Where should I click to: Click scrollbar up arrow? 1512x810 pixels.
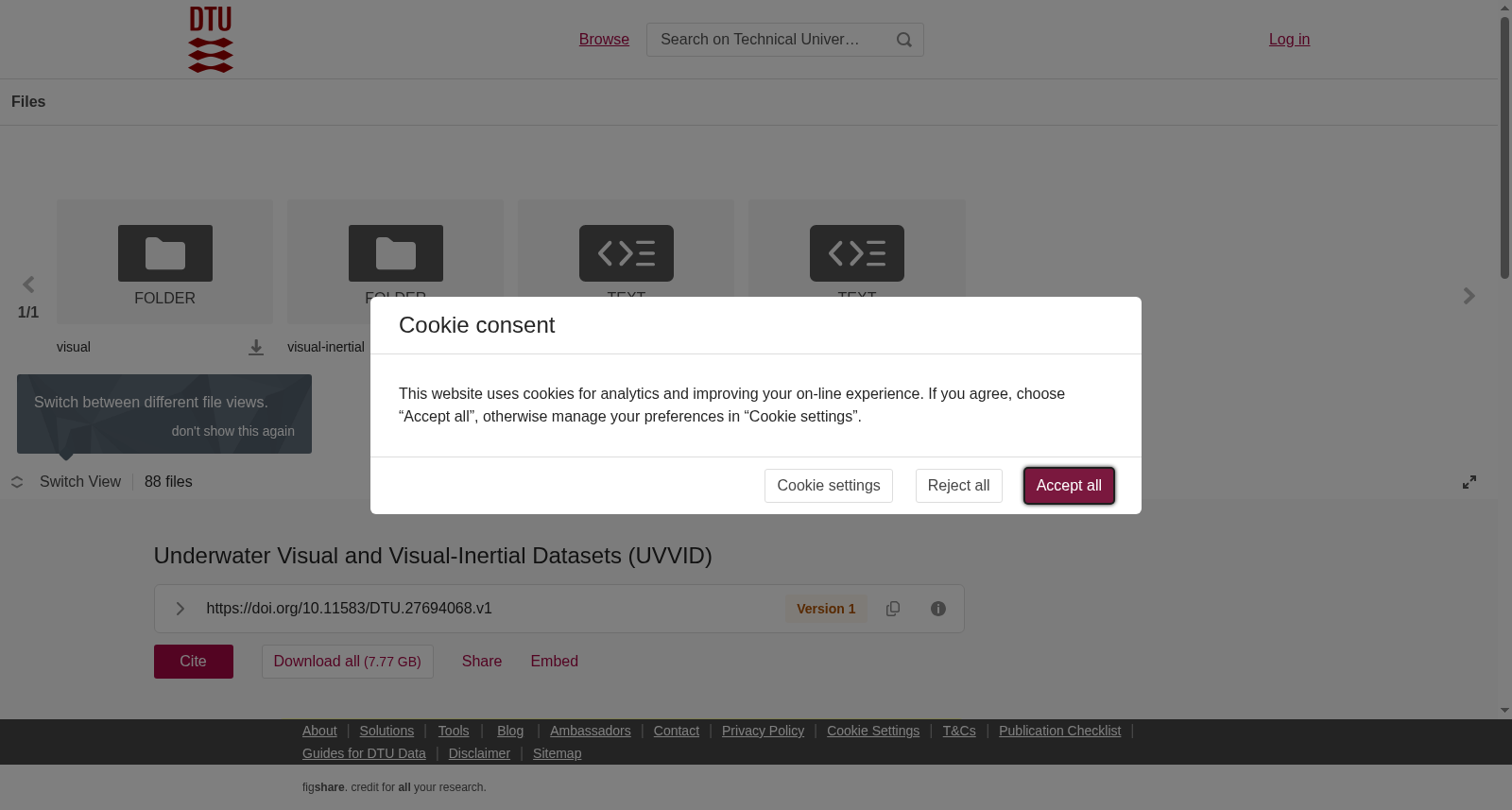pos(1504,8)
